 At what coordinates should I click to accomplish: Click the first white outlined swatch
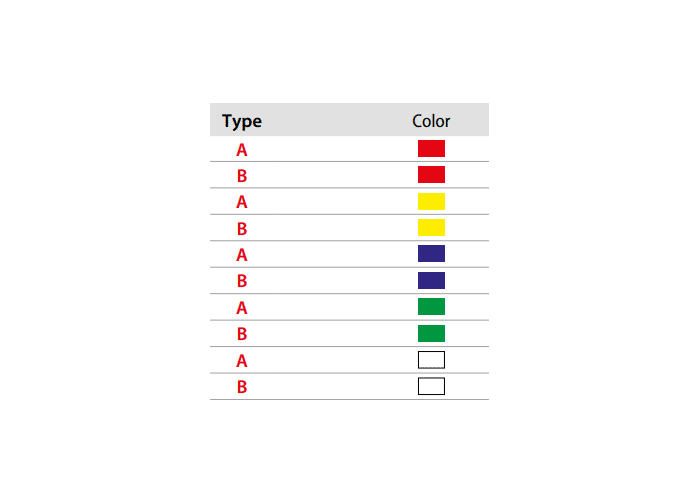coord(431,360)
